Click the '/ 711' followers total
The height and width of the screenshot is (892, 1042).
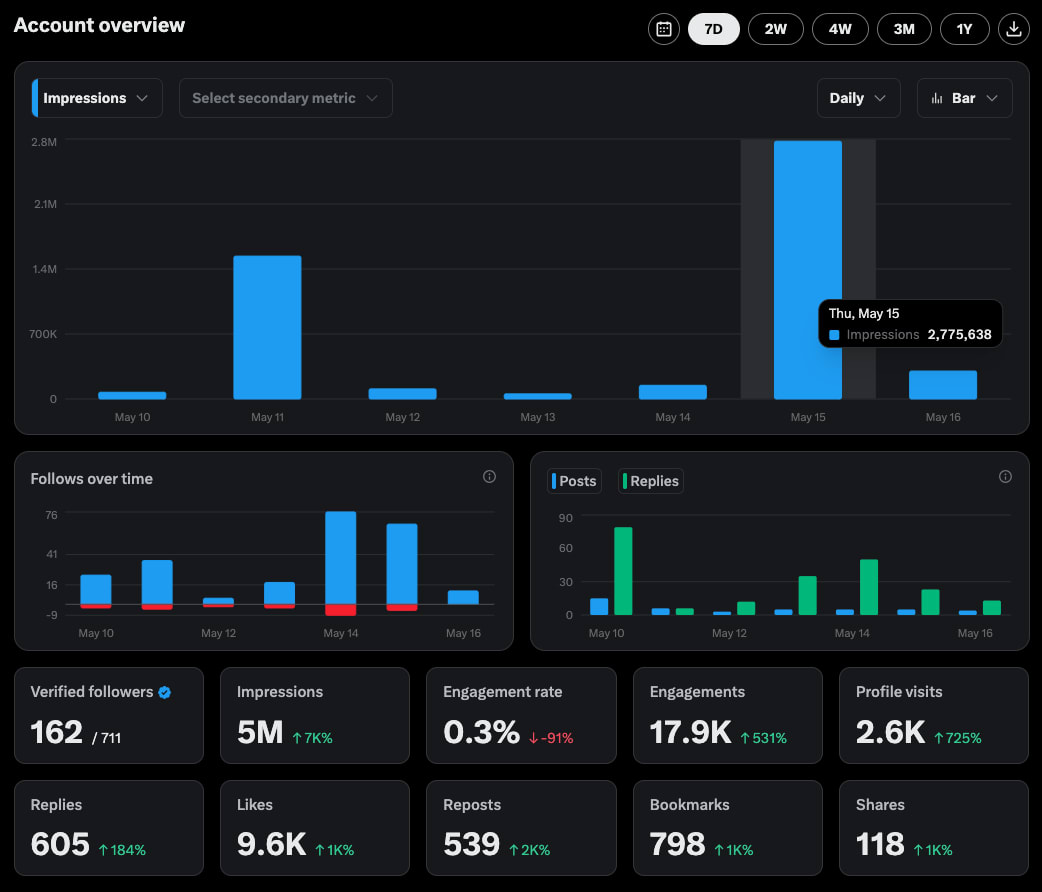coord(106,738)
